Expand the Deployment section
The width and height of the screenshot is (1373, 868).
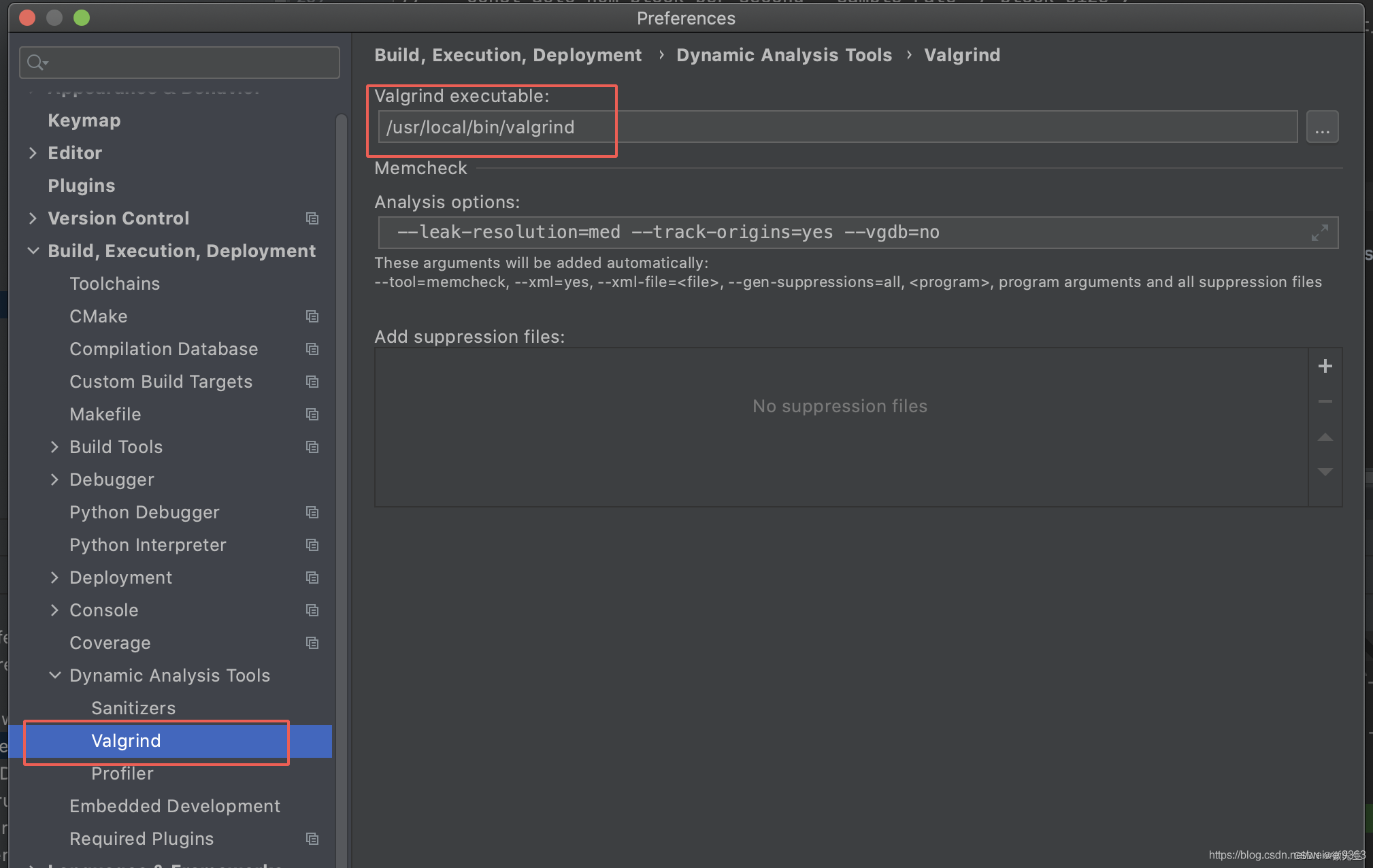click(x=55, y=578)
